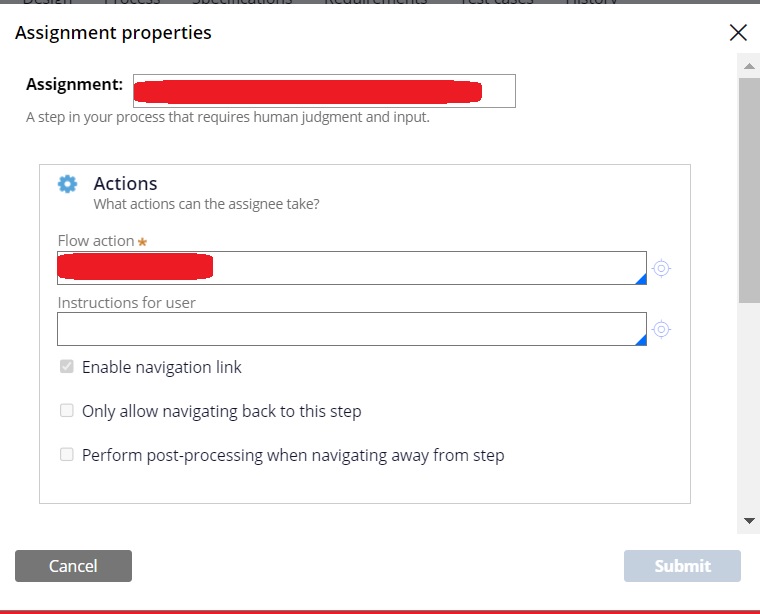Click the scrollbar down arrow
Image resolution: width=760 pixels, height=614 pixels.
coord(749,521)
